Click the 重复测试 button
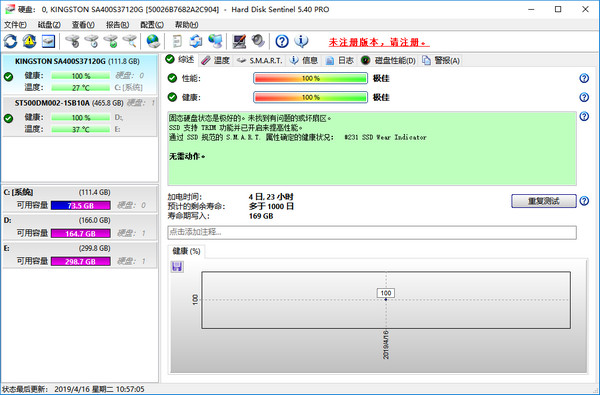 point(544,201)
